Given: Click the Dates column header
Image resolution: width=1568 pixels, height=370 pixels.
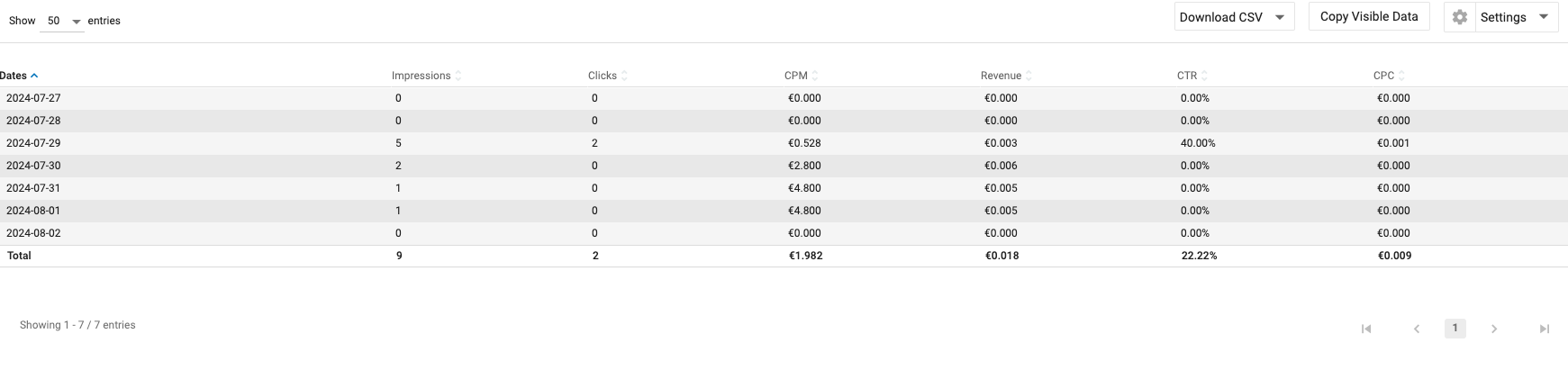Looking at the screenshot, I should point(14,76).
